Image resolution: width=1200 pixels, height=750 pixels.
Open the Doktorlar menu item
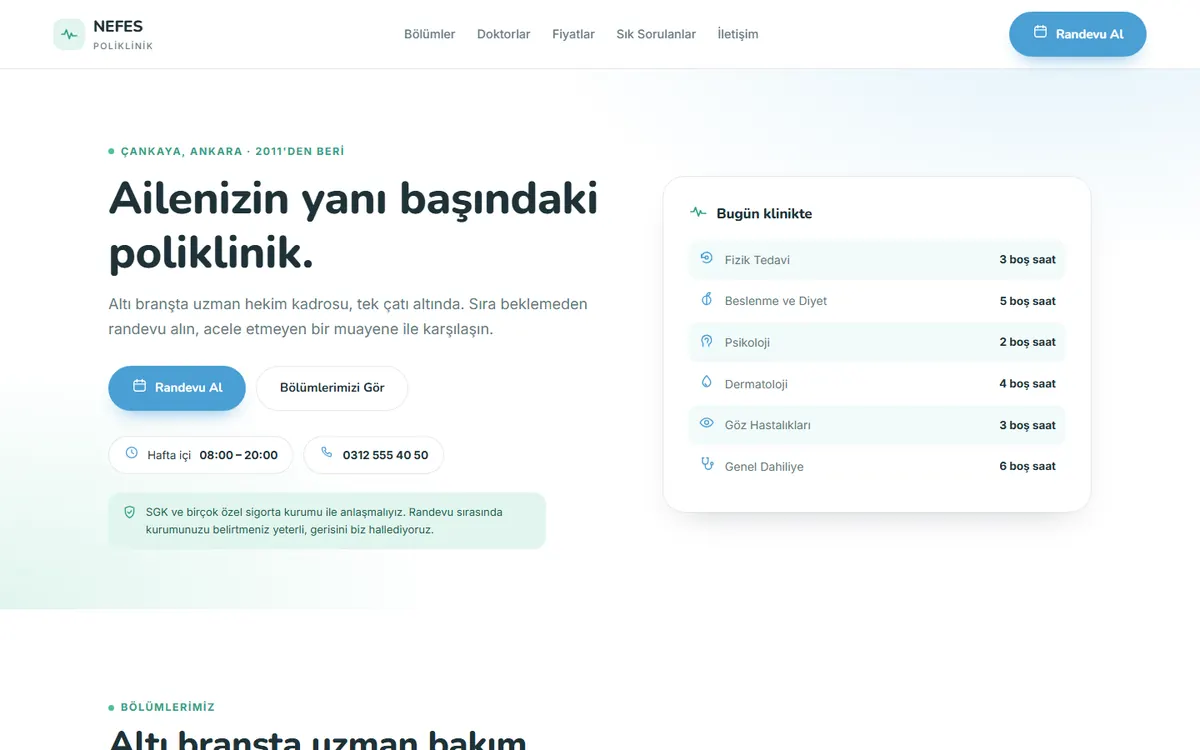pos(503,34)
